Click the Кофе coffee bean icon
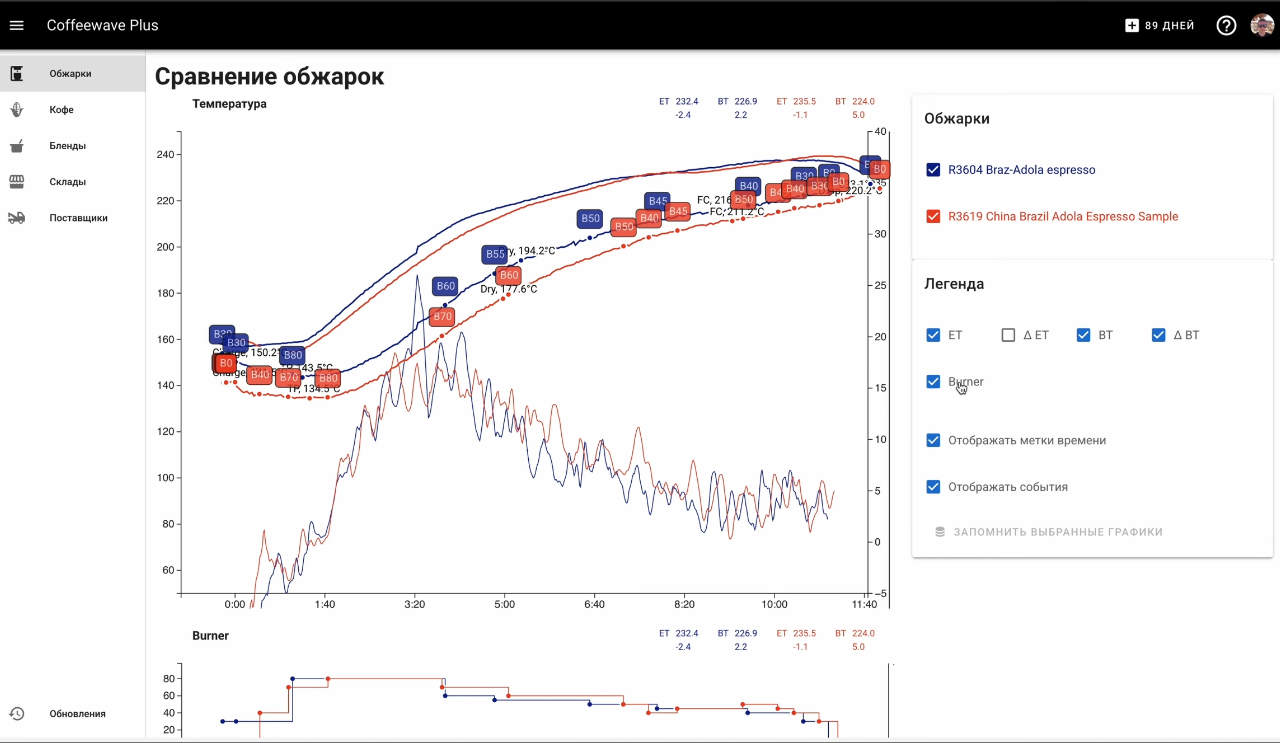1280x743 pixels. [x=17, y=110]
